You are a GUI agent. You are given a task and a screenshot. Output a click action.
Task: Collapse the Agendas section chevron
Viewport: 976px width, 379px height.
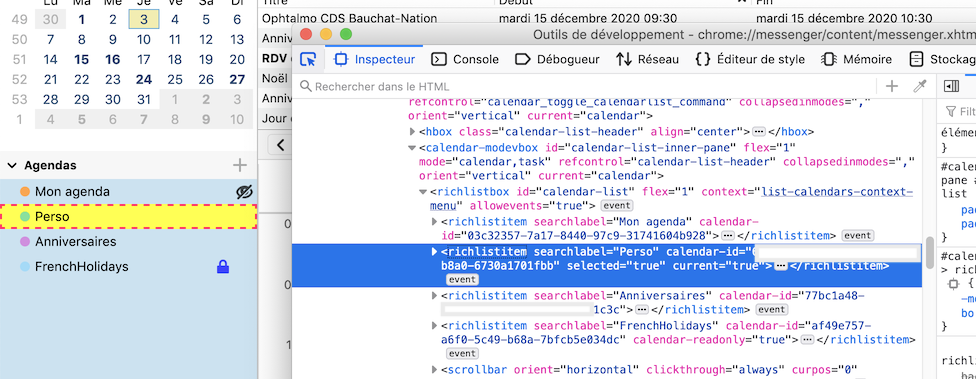point(11,166)
